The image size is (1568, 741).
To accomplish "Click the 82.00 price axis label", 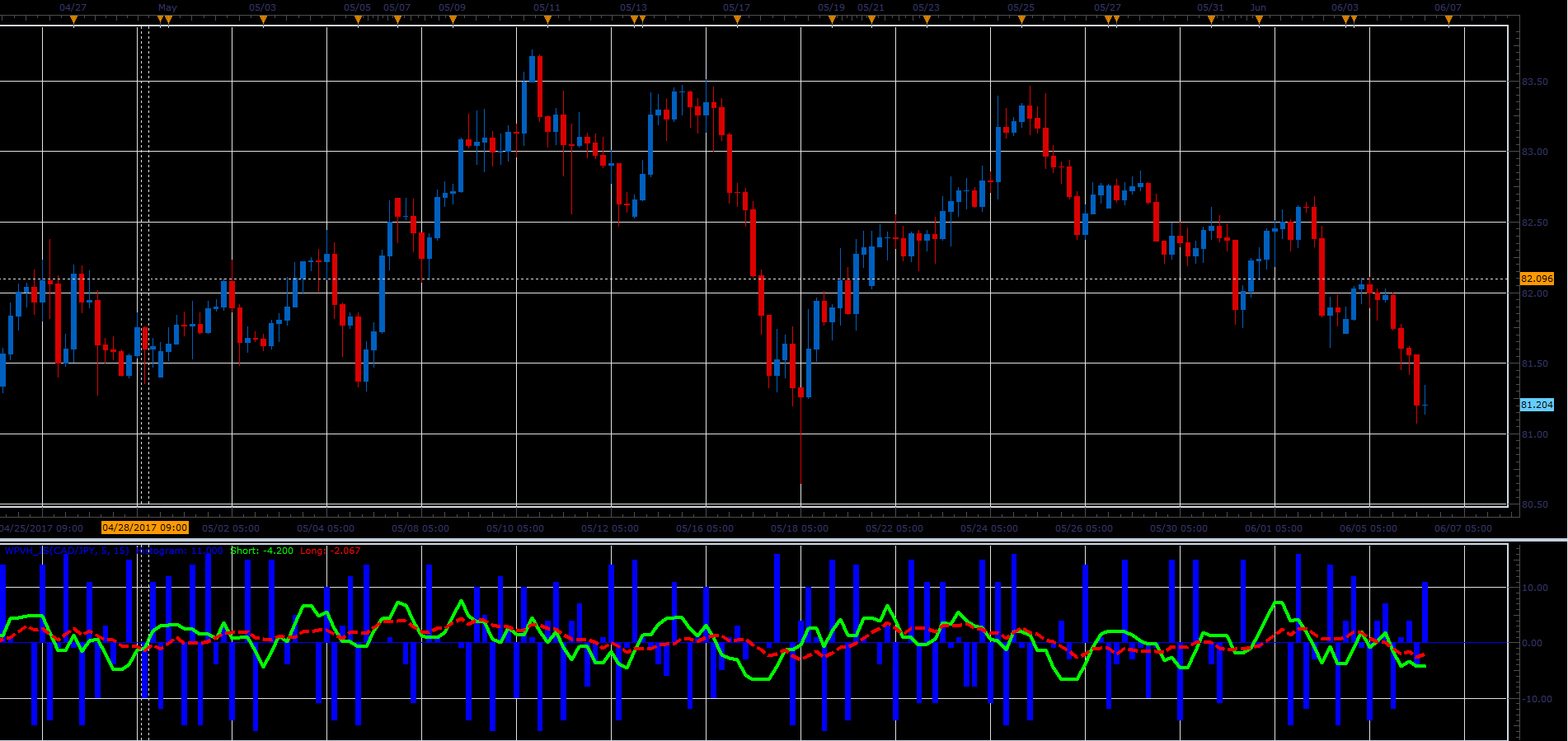I will tap(1535, 293).
